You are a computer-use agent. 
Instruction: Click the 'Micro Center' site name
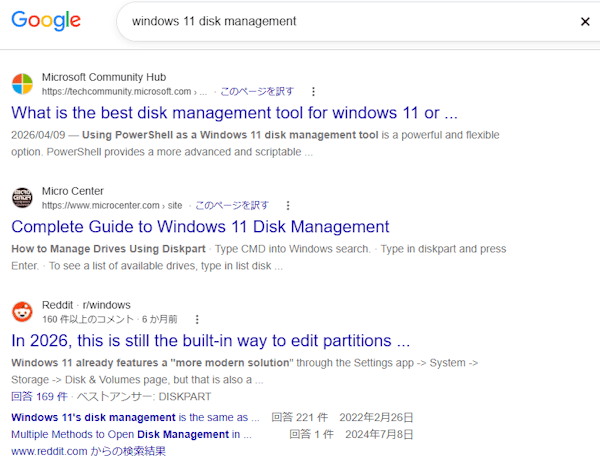click(x=73, y=191)
